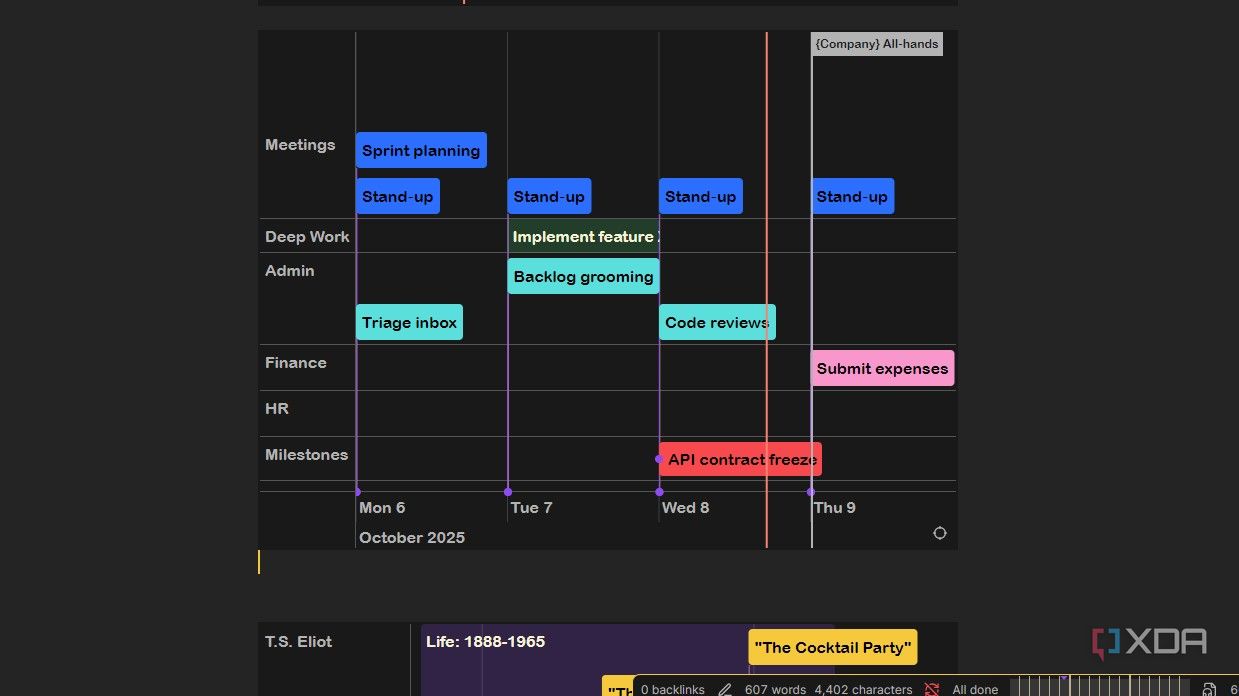Image resolution: width=1239 pixels, height=696 pixels.
Task: Click the file icon at status bar end
Action: [x=1209, y=689]
